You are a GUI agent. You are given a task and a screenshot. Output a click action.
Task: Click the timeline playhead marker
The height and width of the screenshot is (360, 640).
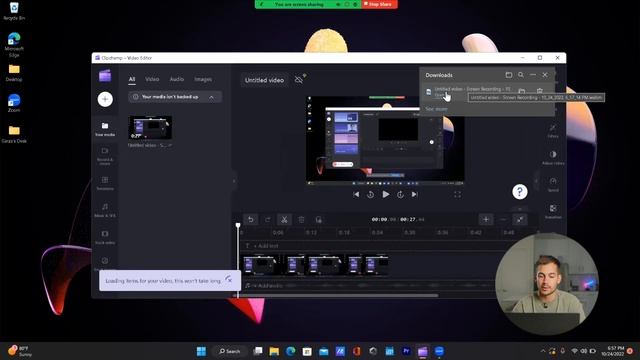click(238, 225)
